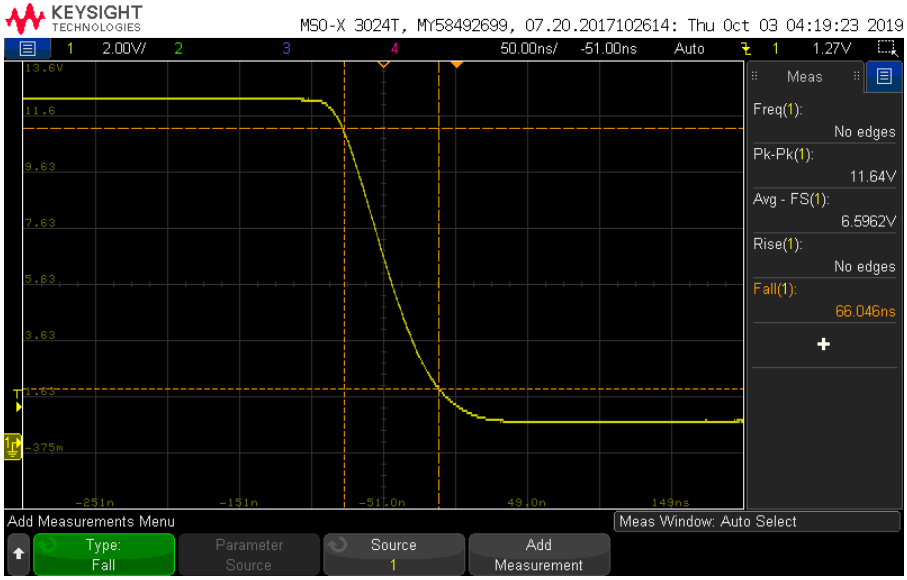Click the hollow orange time reference marker
Viewport: 907px width, 580px height.
tap(384, 64)
